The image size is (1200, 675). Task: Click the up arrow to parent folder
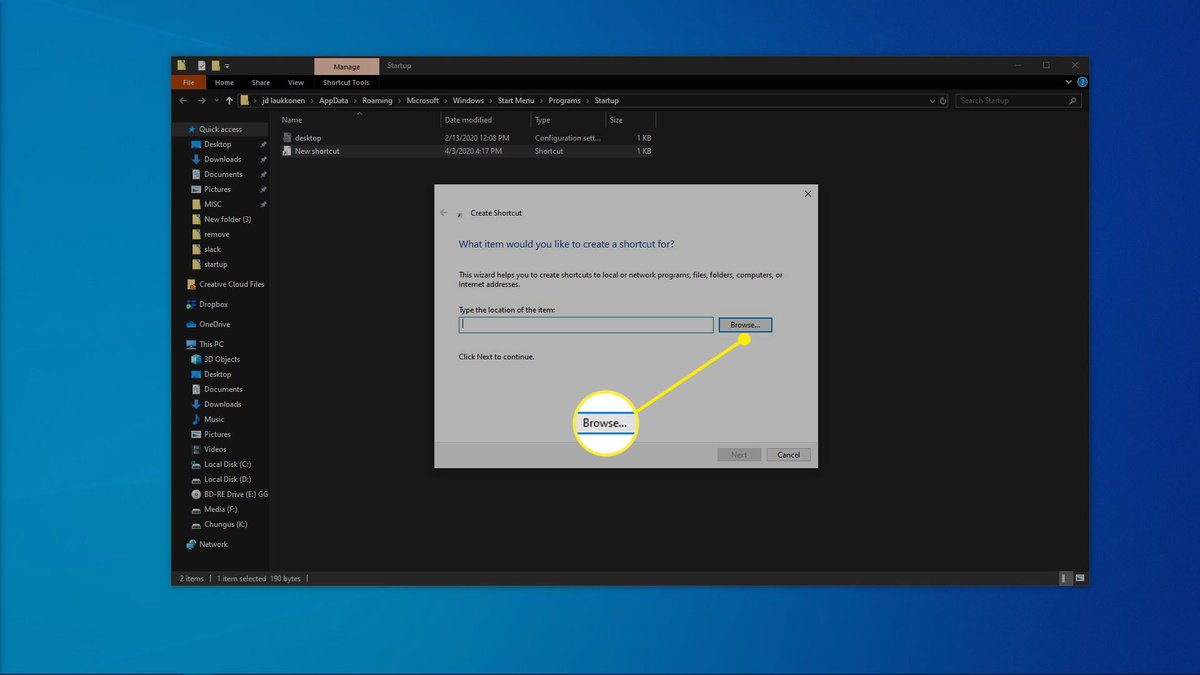(x=229, y=100)
